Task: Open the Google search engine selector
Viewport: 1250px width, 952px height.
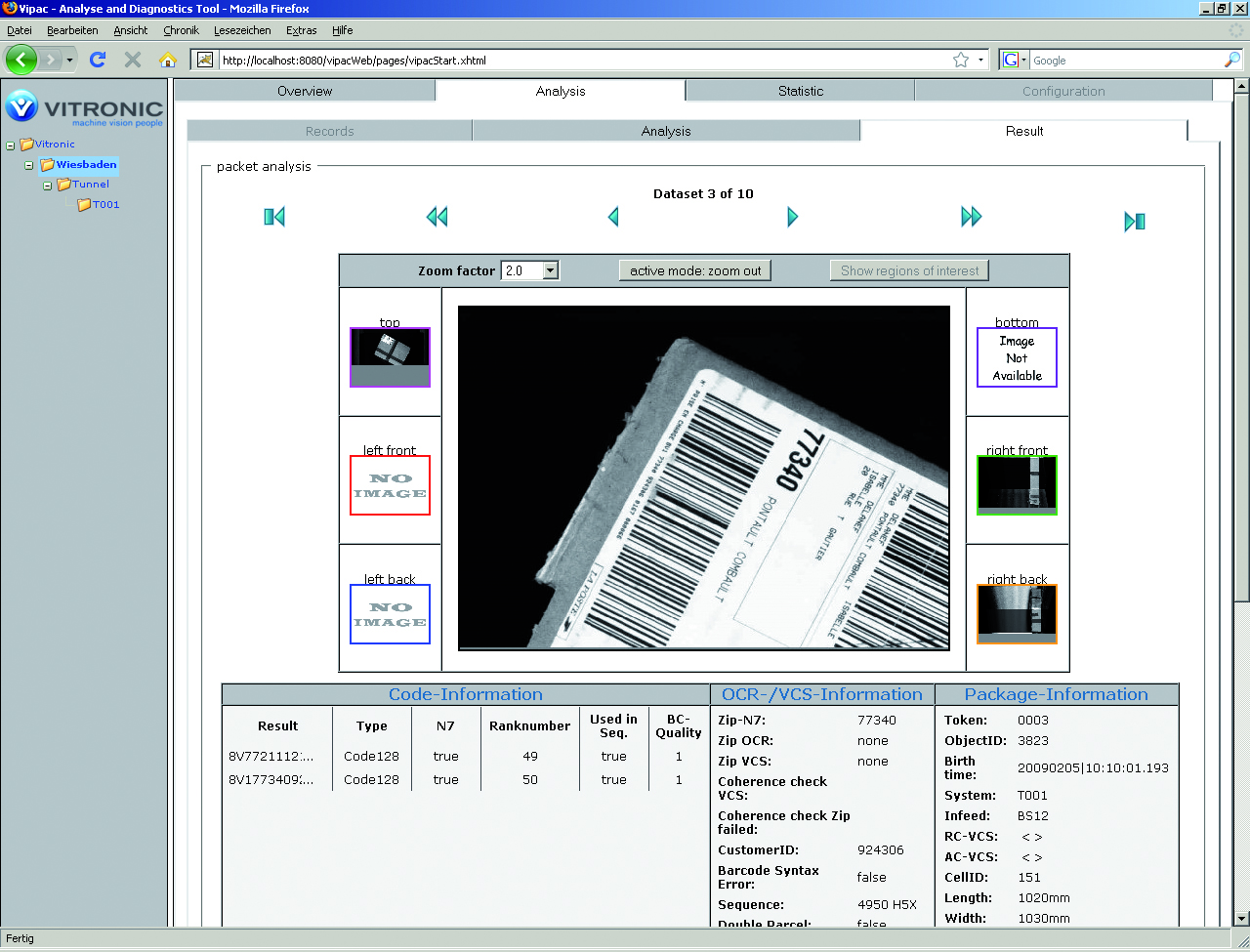Action: point(1015,60)
